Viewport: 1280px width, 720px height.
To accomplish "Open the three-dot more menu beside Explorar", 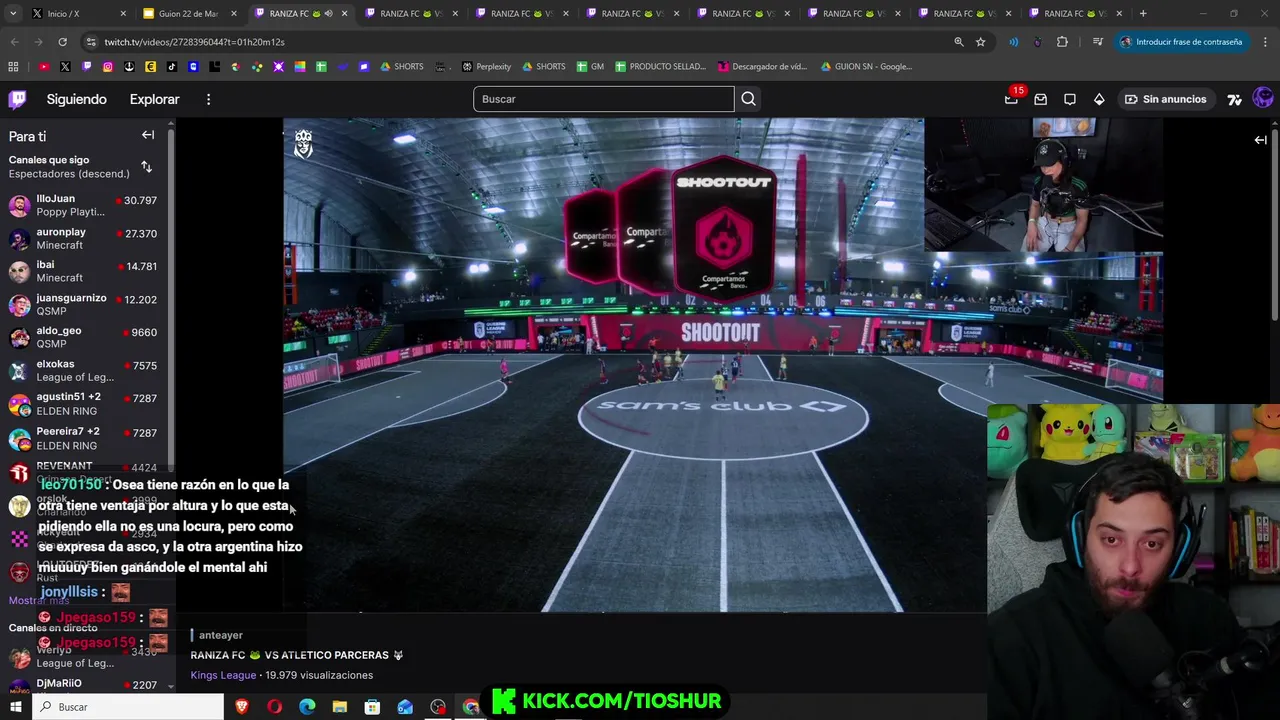I will pyautogui.click(x=208, y=99).
